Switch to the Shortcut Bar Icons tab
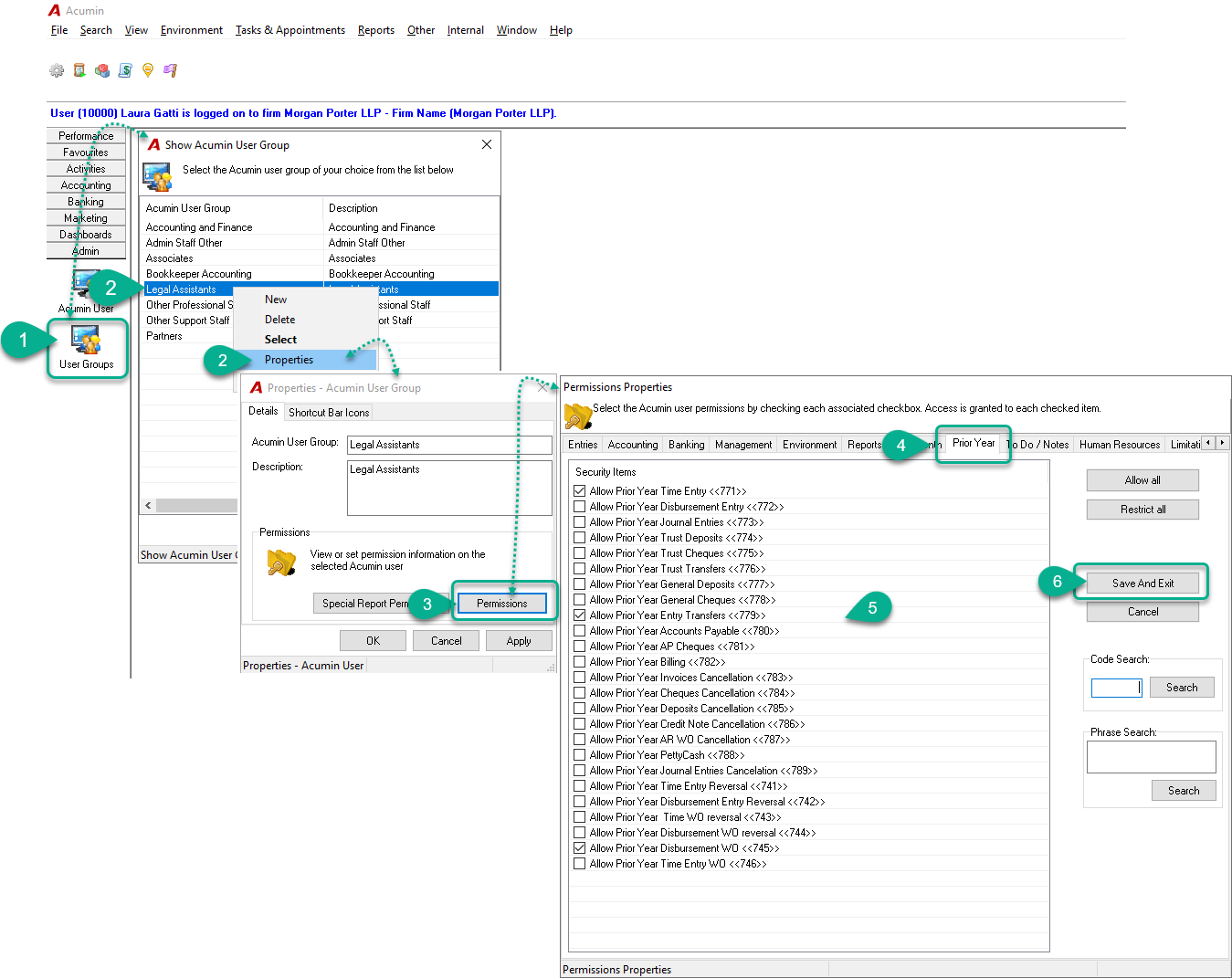The width and height of the screenshot is (1232, 978). [329, 413]
